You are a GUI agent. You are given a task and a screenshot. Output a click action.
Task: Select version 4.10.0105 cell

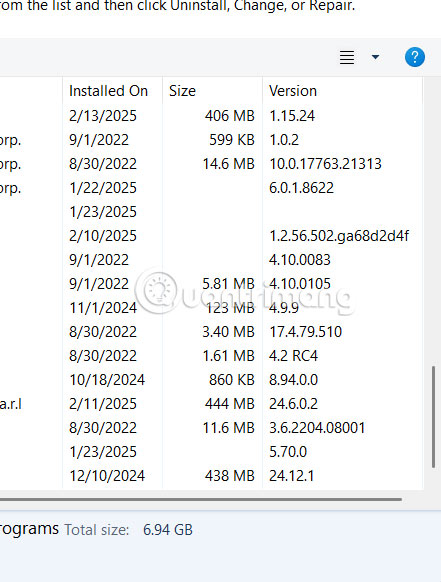300,284
